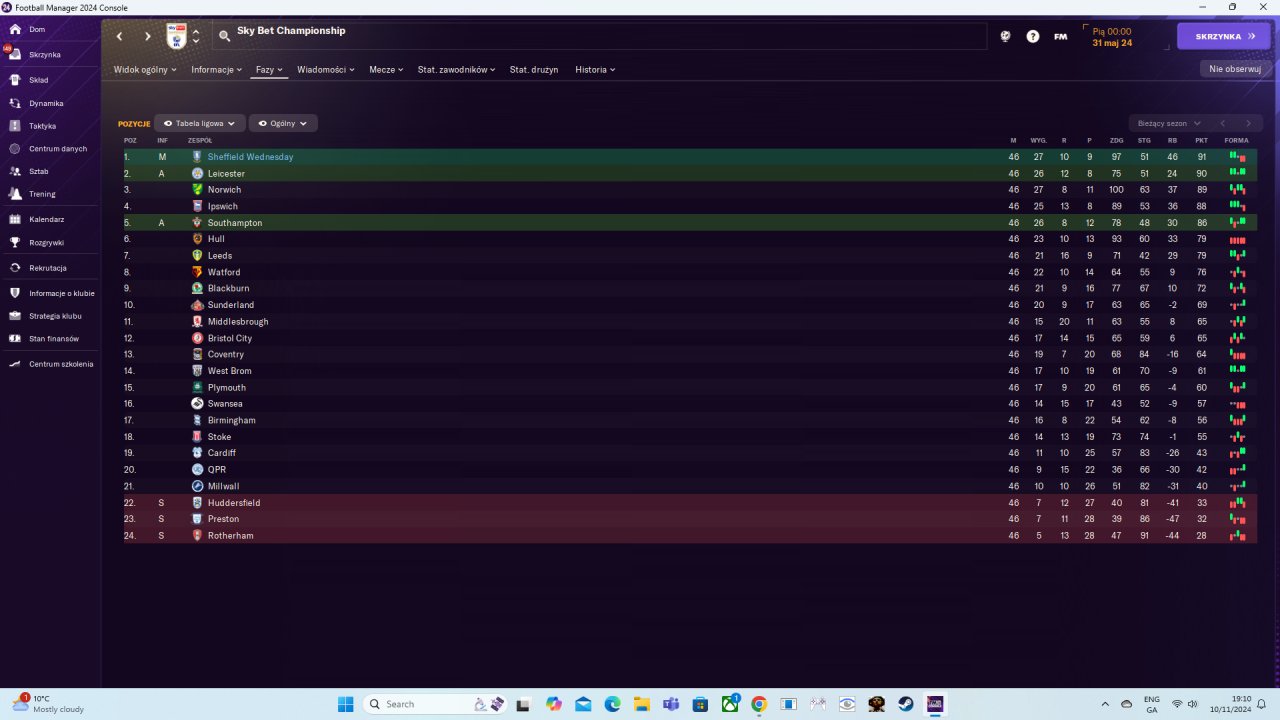Open Steam from the Windows taskbar
Image resolution: width=1280 pixels, height=720 pixels.
(x=906, y=704)
